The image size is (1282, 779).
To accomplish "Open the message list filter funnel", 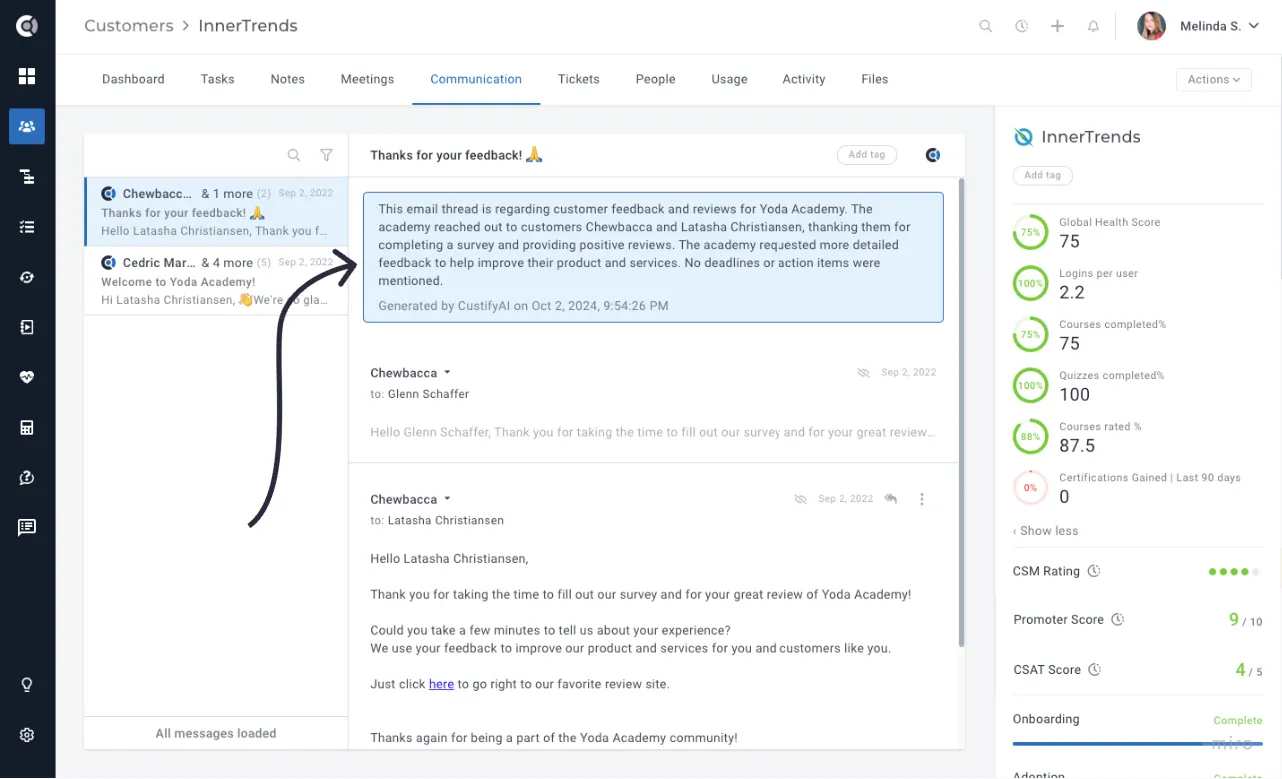I will tap(326, 155).
